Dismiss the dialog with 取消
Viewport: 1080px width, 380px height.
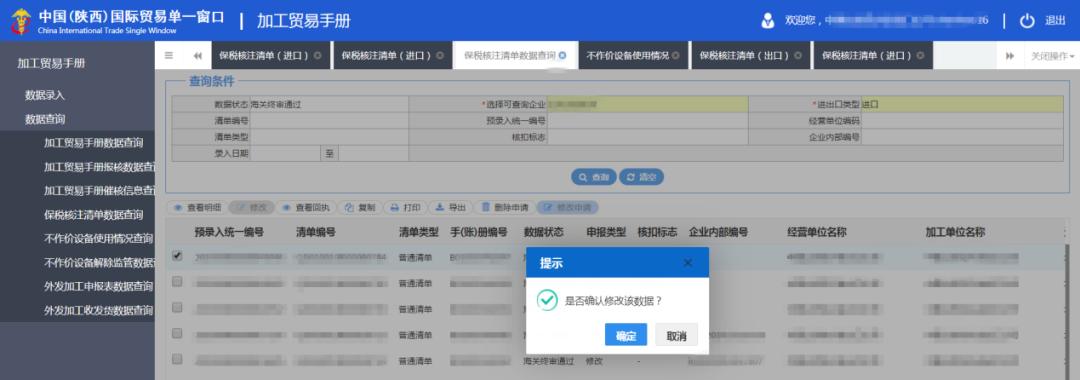676,336
